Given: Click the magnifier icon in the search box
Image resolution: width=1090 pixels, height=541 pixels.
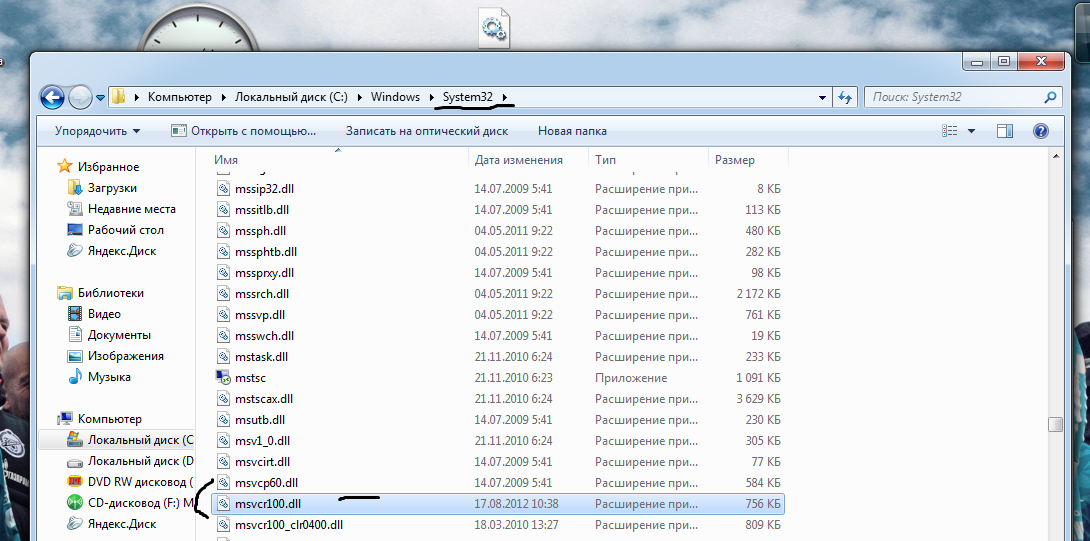Looking at the screenshot, I should pos(1052,97).
